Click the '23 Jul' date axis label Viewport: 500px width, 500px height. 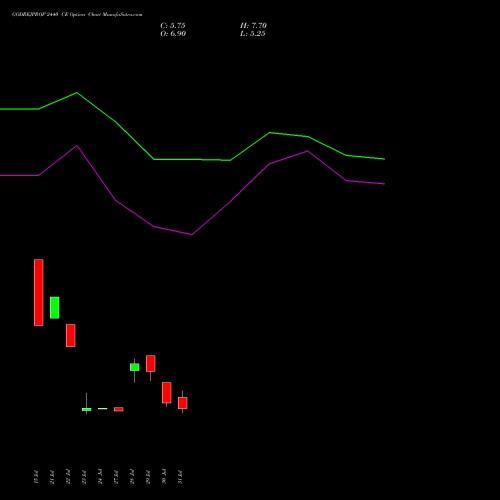pos(84,477)
